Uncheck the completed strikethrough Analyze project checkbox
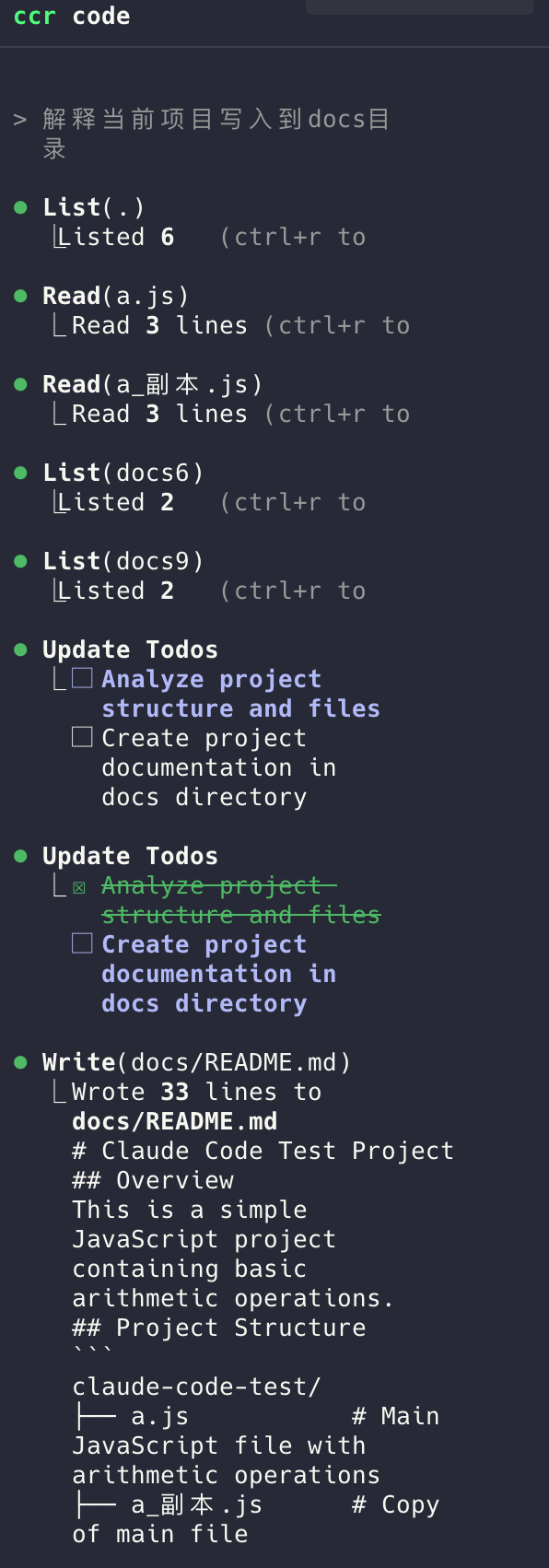The width and height of the screenshot is (549, 1568). [79, 887]
